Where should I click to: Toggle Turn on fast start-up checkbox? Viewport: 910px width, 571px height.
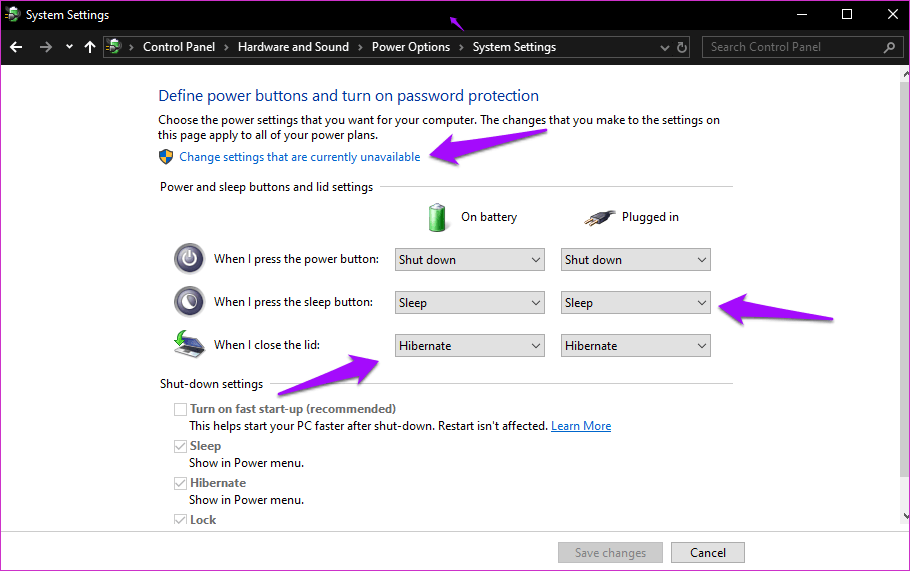180,409
